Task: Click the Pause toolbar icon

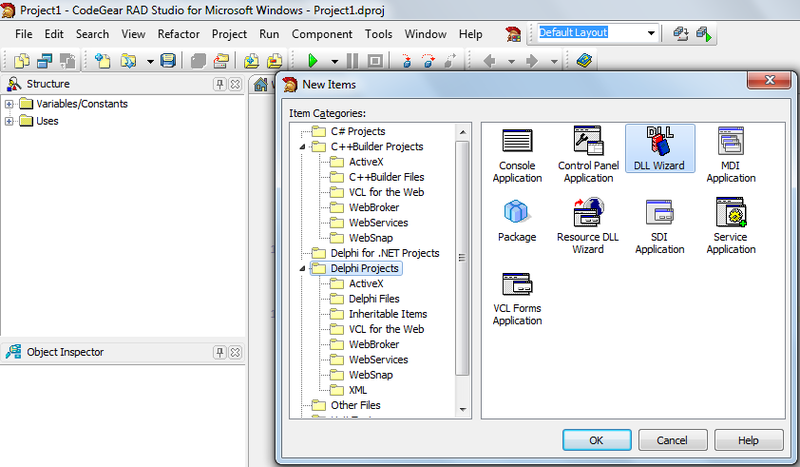Action: pos(352,61)
